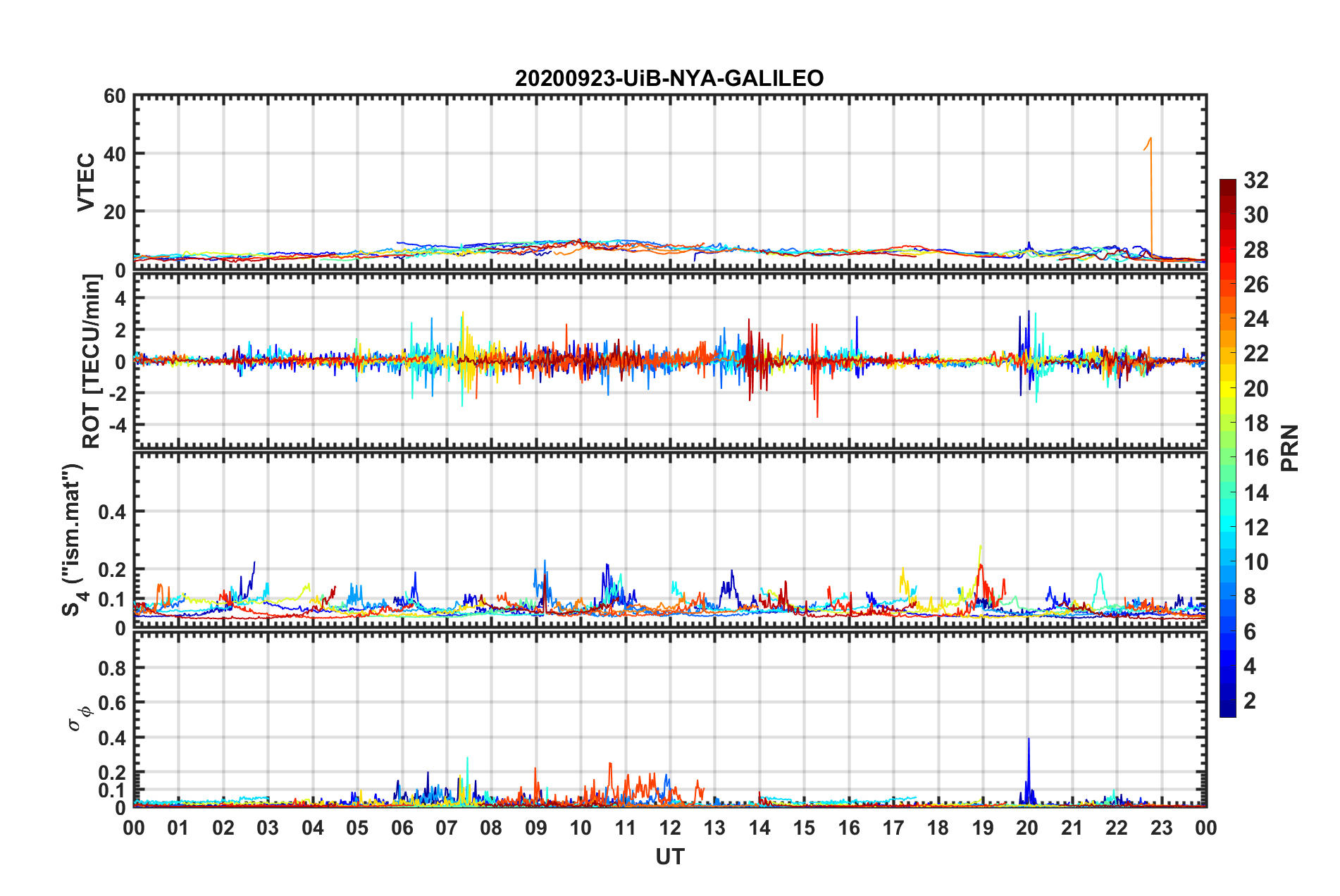Image resolution: width=1340 pixels, height=896 pixels.
Task: Select the 15 hour tick on the UT axis
Action: pyautogui.click(x=804, y=828)
